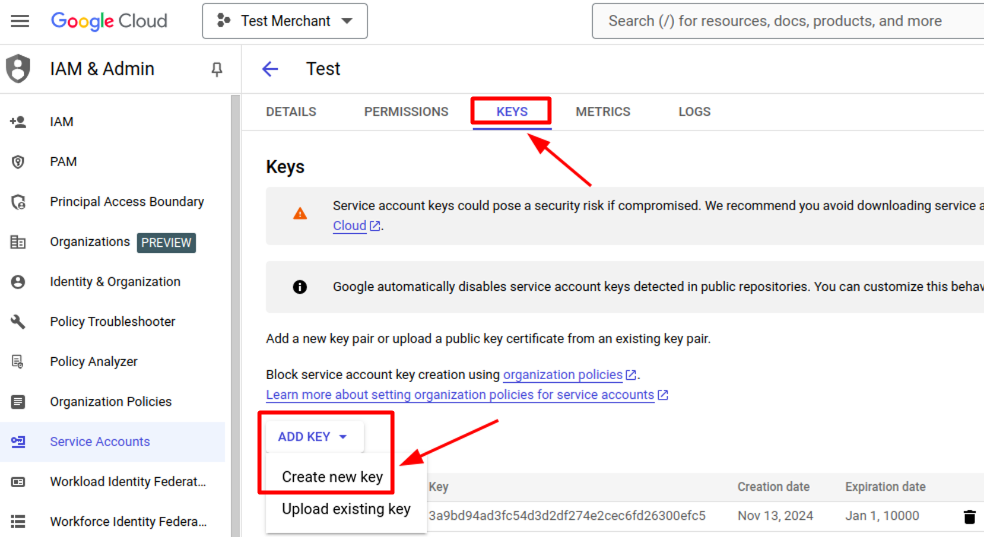Viewport: 984px width, 537px height.
Task: Choose Upload existing key from menu
Action: 346,509
